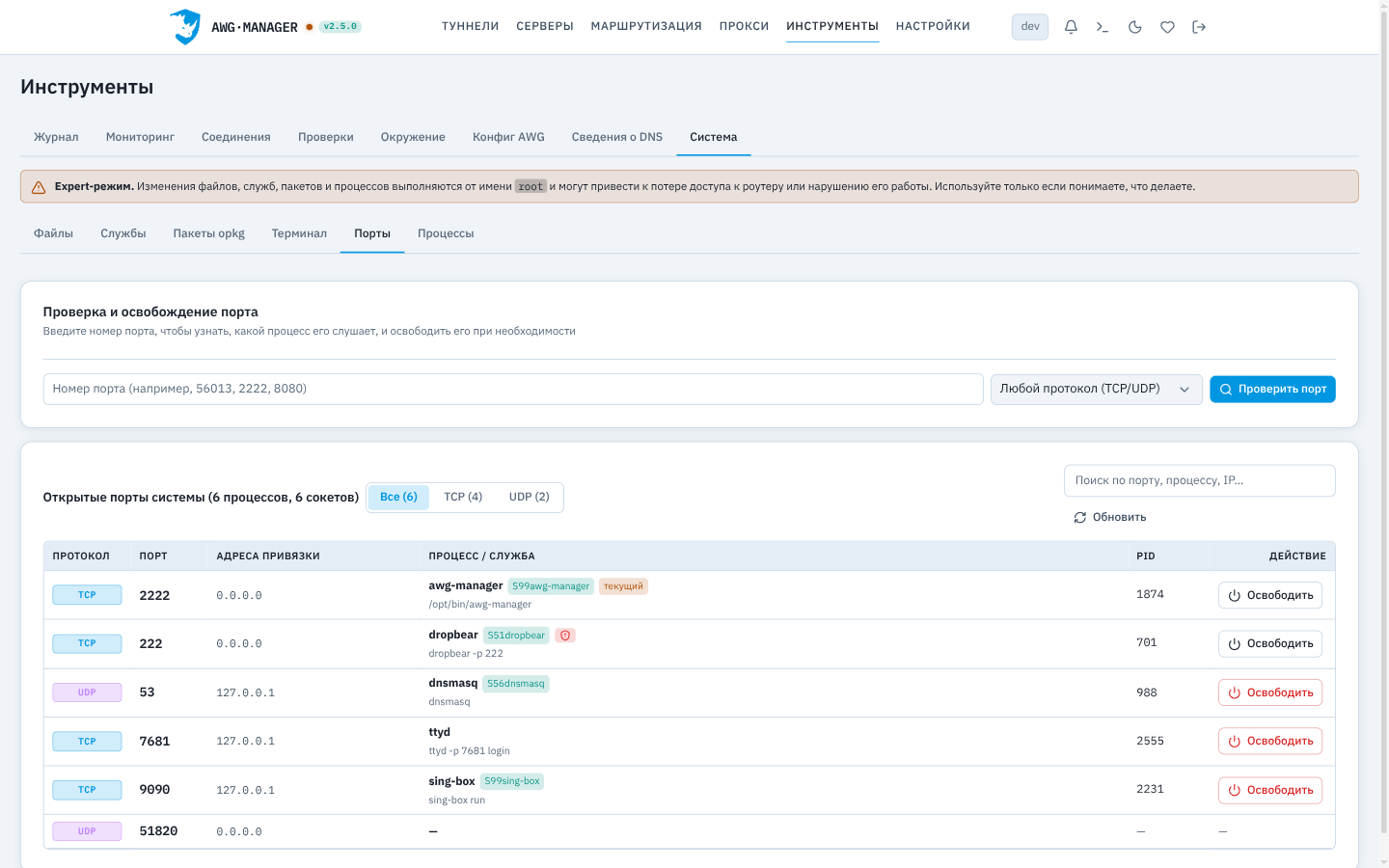Switch to the Терминал sub-tab
The image size is (1389, 868).
point(299,233)
